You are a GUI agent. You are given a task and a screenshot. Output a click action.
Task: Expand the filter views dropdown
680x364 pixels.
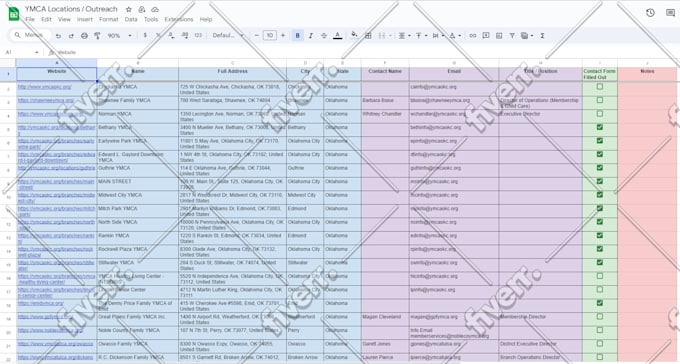coord(532,36)
